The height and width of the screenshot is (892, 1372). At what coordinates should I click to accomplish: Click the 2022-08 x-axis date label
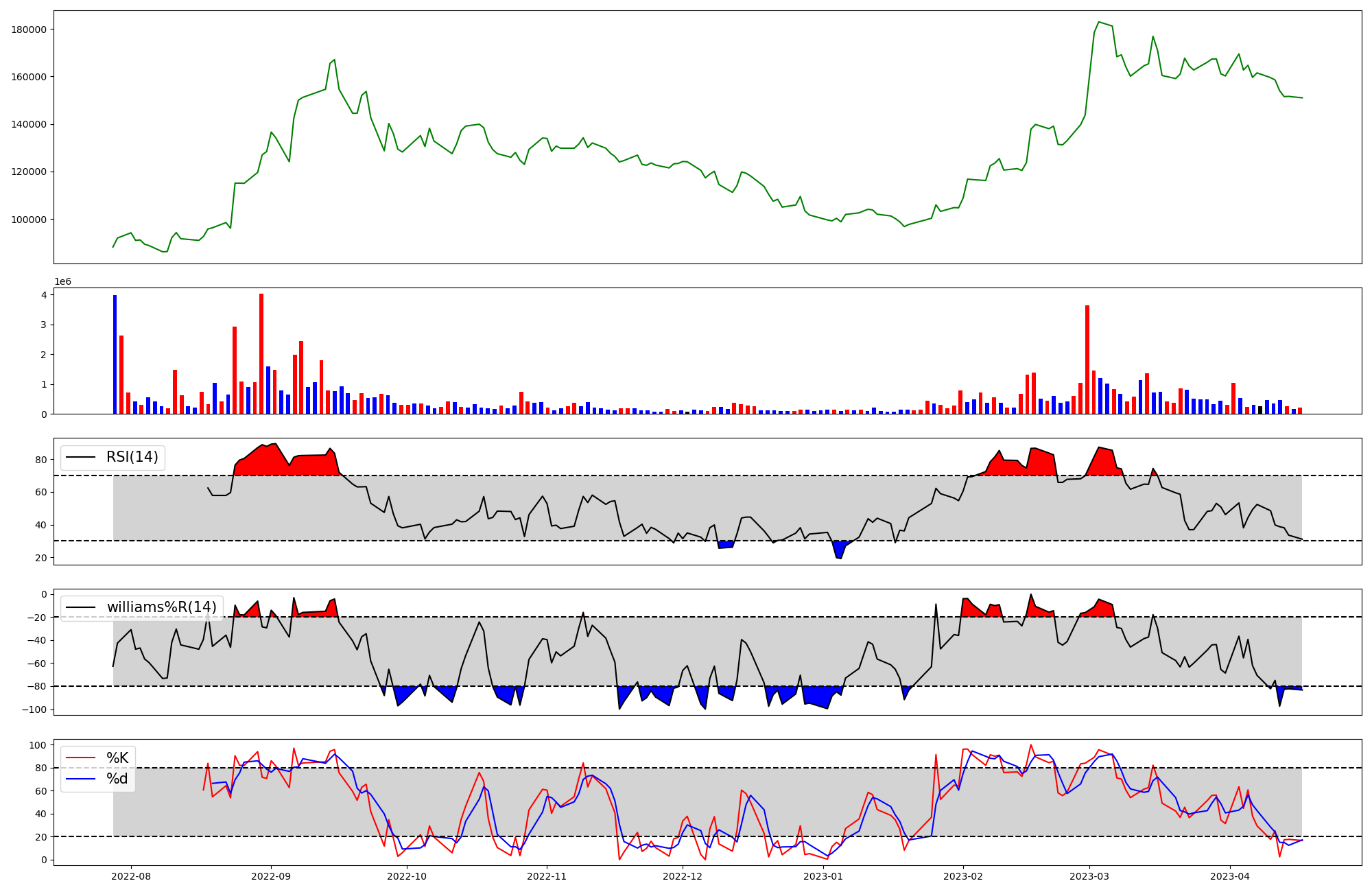(x=131, y=876)
